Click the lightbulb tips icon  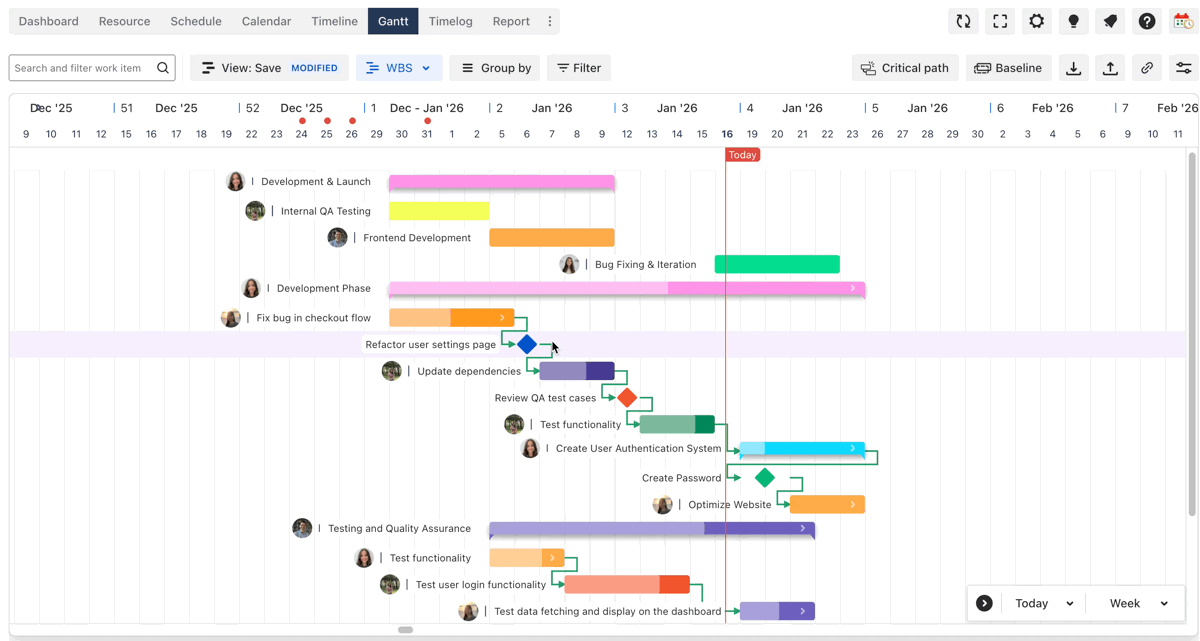click(x=1073, y=21)
